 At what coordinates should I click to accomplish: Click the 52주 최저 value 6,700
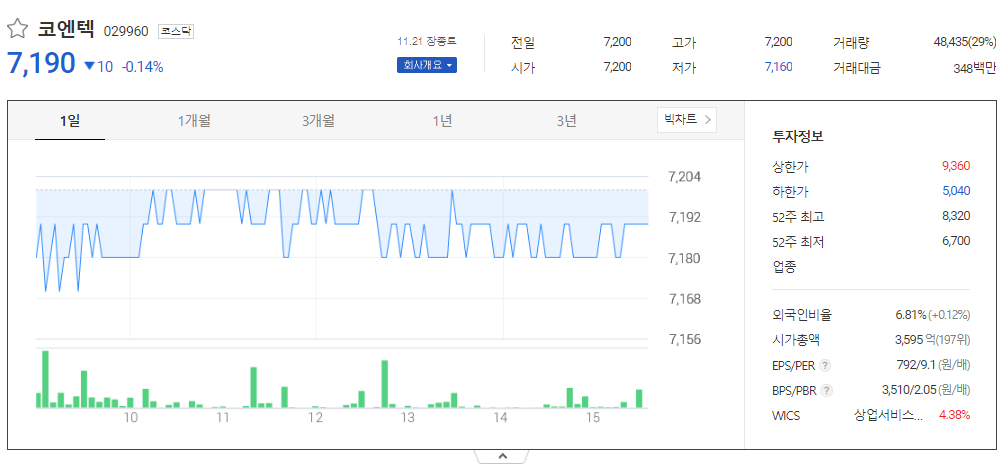click(x=956, y=240)
